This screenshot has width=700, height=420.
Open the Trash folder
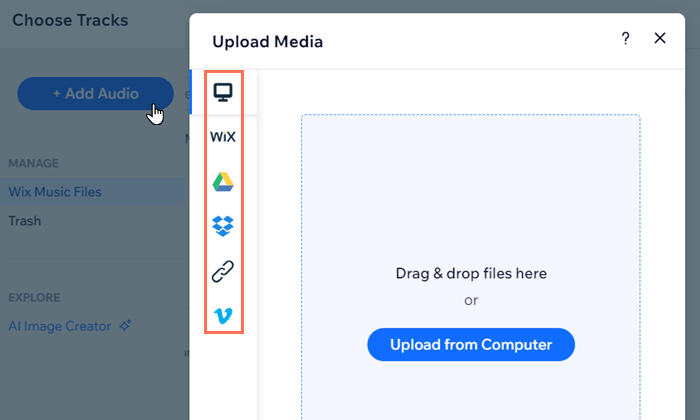pyautogui.click(x=25, y=221)
